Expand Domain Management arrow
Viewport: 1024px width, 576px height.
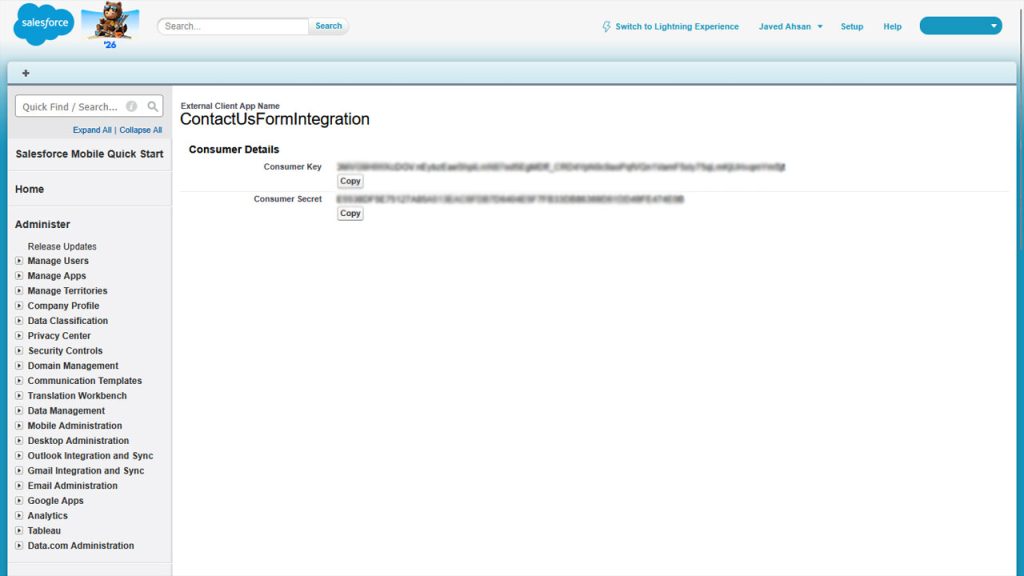click(x=19, y=366)
